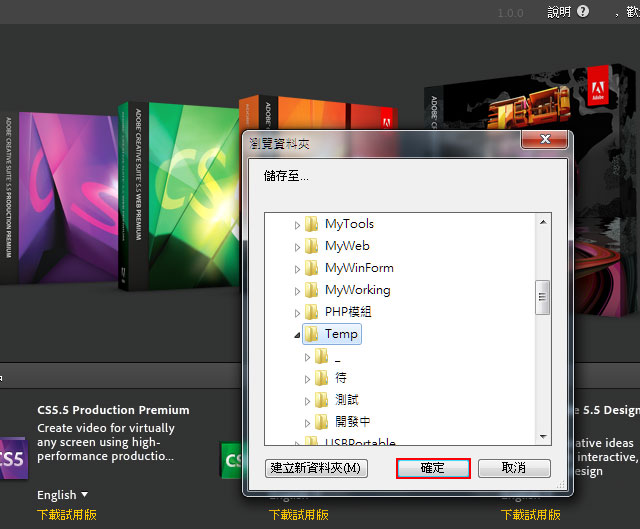
Task: Expand the MyWinForm folder node
Action: [297, 269]
